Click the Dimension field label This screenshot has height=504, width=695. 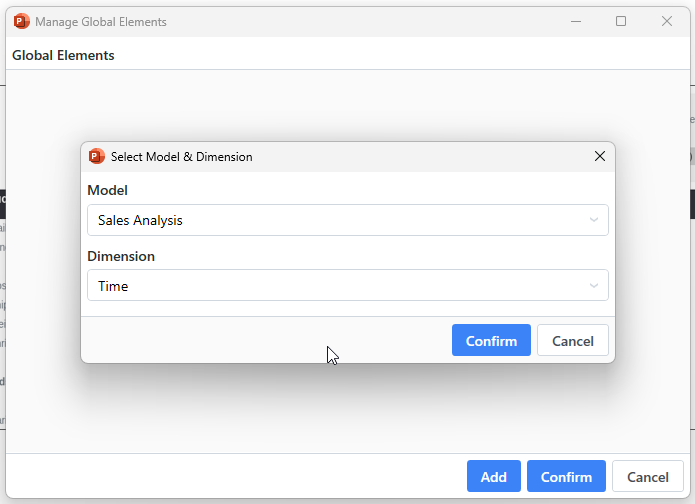[121, 256]
